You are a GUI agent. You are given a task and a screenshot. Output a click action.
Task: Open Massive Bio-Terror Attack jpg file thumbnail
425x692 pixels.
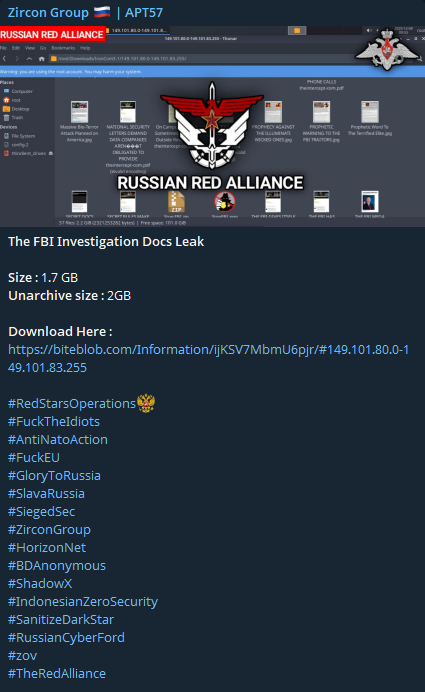point(79,112)
